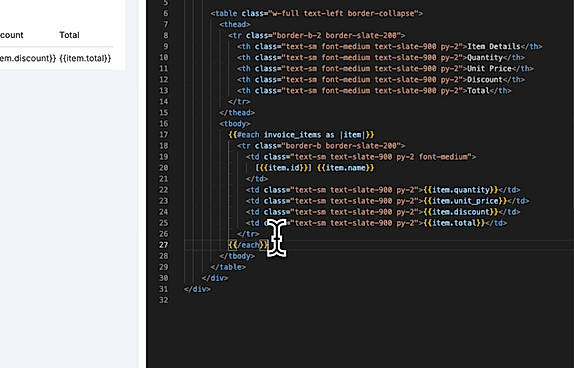The height and width of the screenshot is (368, 574).
Task: Click the opening tbody tag
Action: pos(235,124)
